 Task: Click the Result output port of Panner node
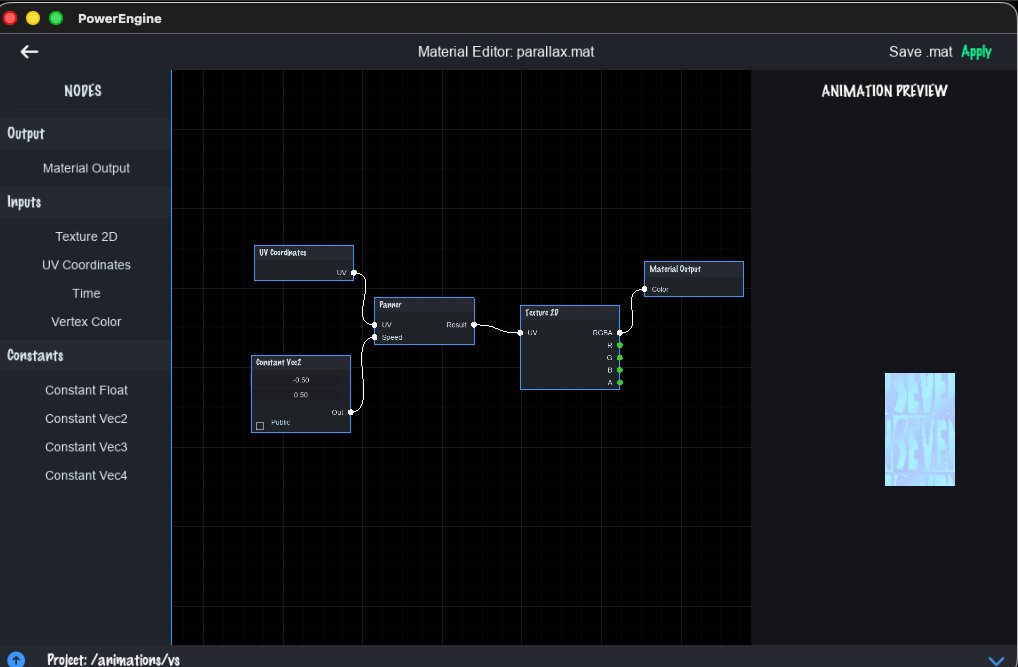(x=474, y=325)
